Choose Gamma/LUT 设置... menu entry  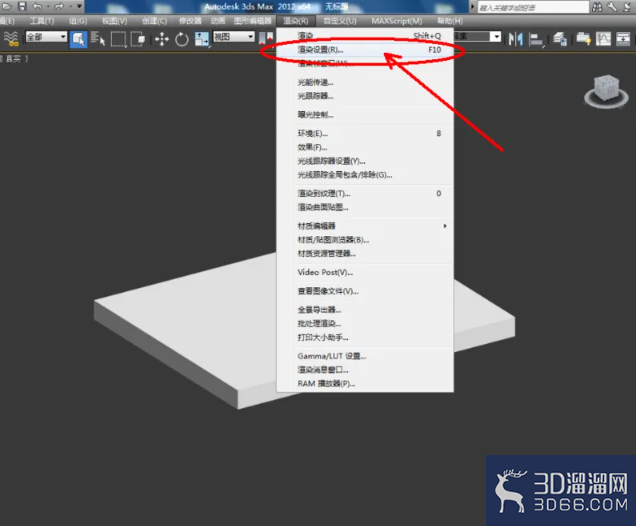pos(365,356)
